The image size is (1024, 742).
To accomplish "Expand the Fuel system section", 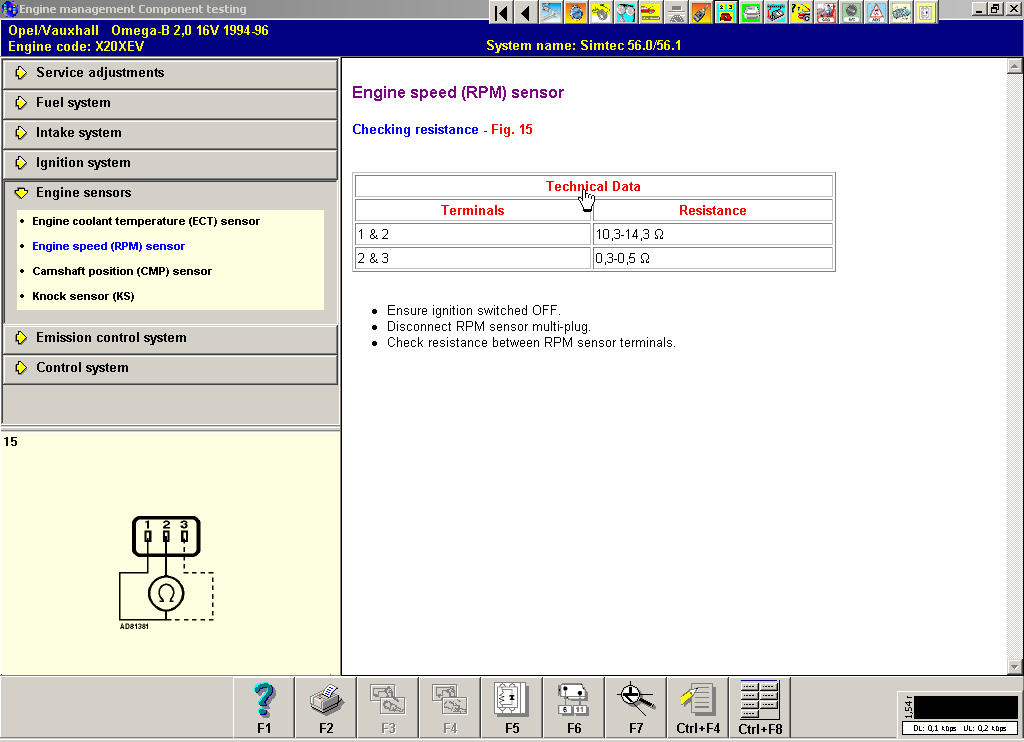I will pyautogui.click(x=73, y=103).
